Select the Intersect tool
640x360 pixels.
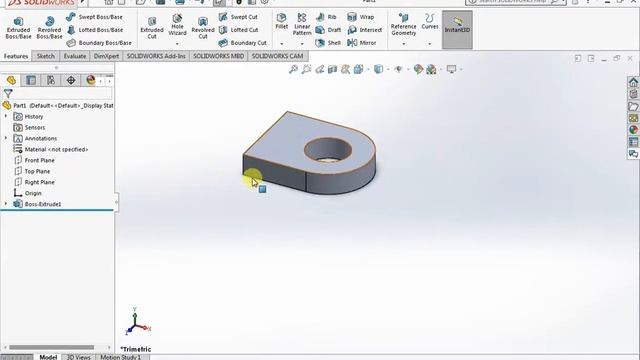[x=364, y=30]
